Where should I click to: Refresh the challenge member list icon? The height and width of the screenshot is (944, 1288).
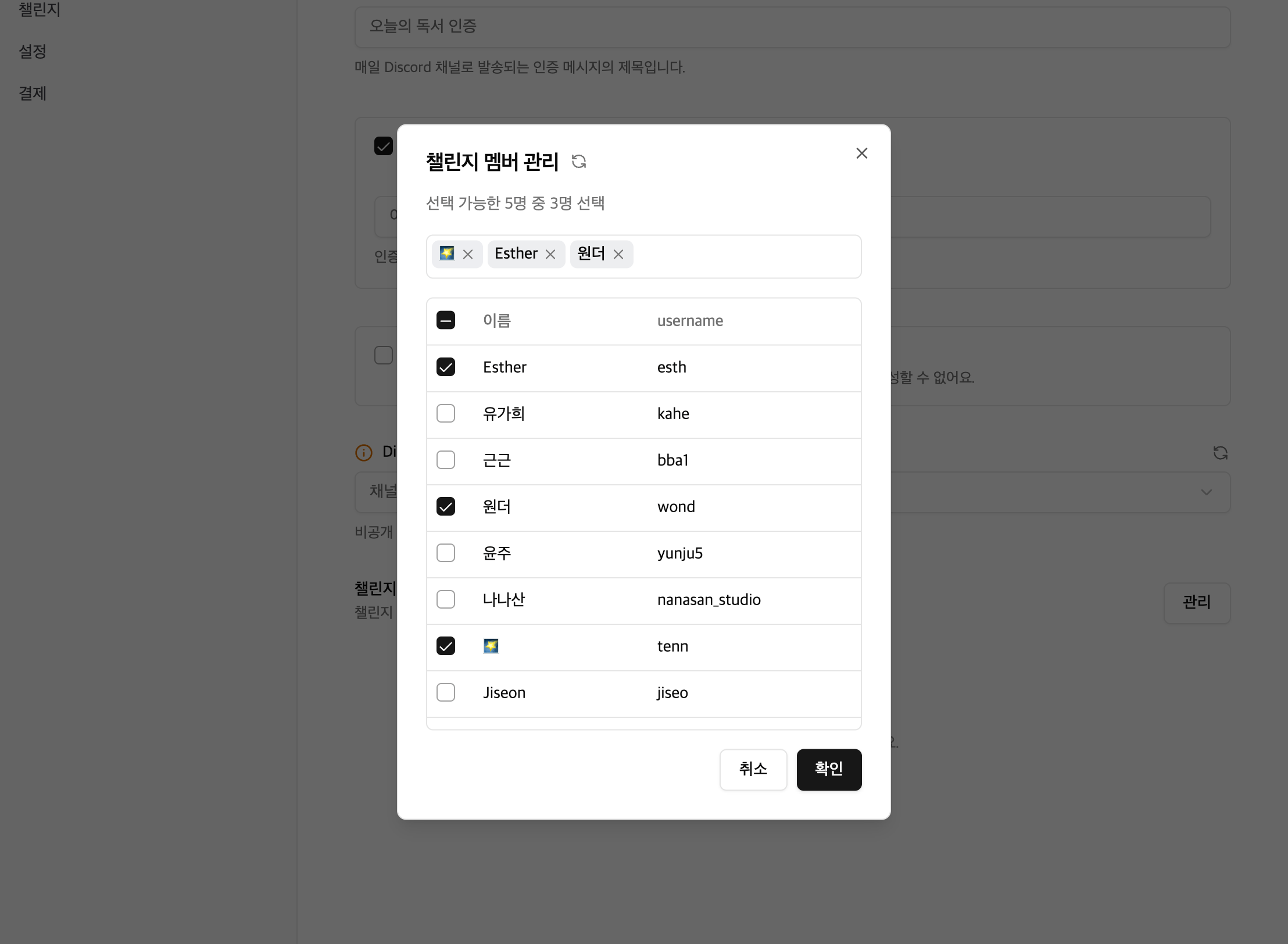point(578,161)
